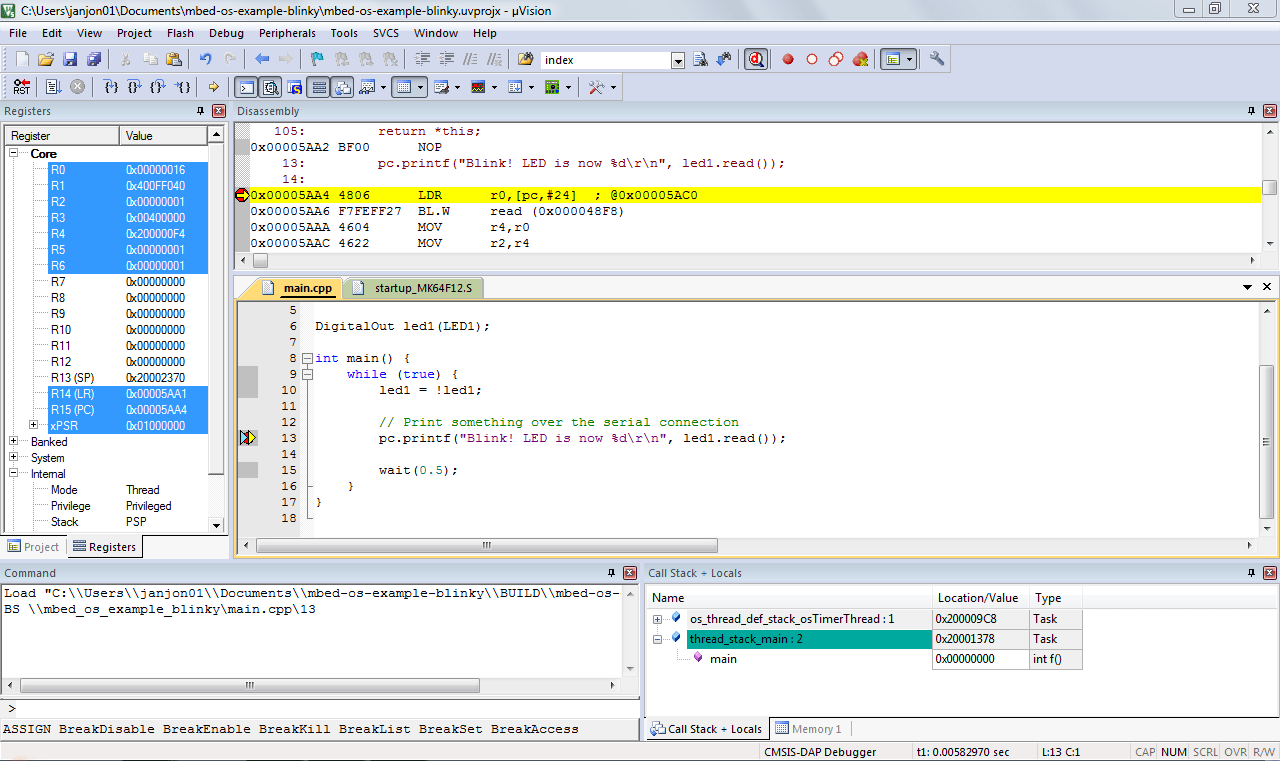Viewport: 1280px width, 761px height.
Task: Open the Peripherals menu
Action: tap(287, 32)
